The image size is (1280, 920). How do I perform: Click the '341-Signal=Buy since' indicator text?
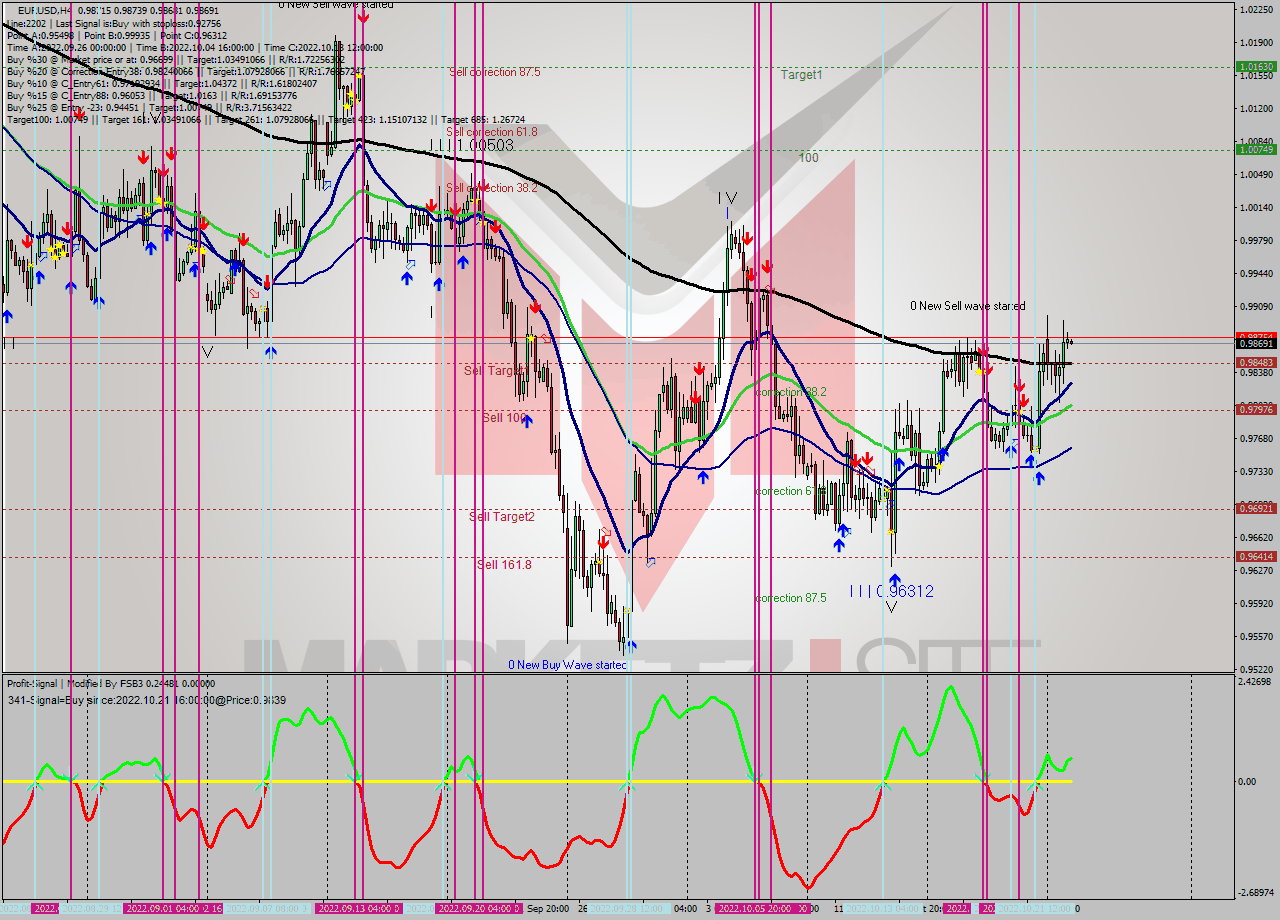(x=147, y=700)
